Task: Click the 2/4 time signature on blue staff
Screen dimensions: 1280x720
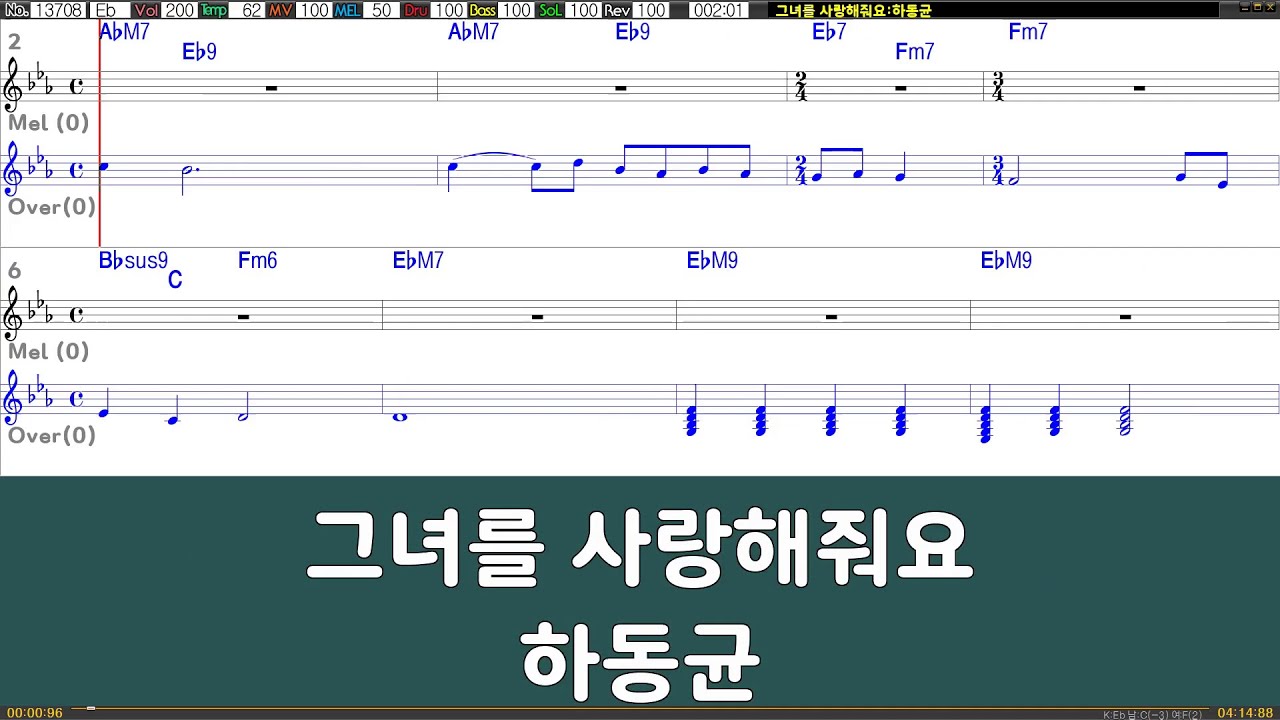Action: tap(801, 171)
